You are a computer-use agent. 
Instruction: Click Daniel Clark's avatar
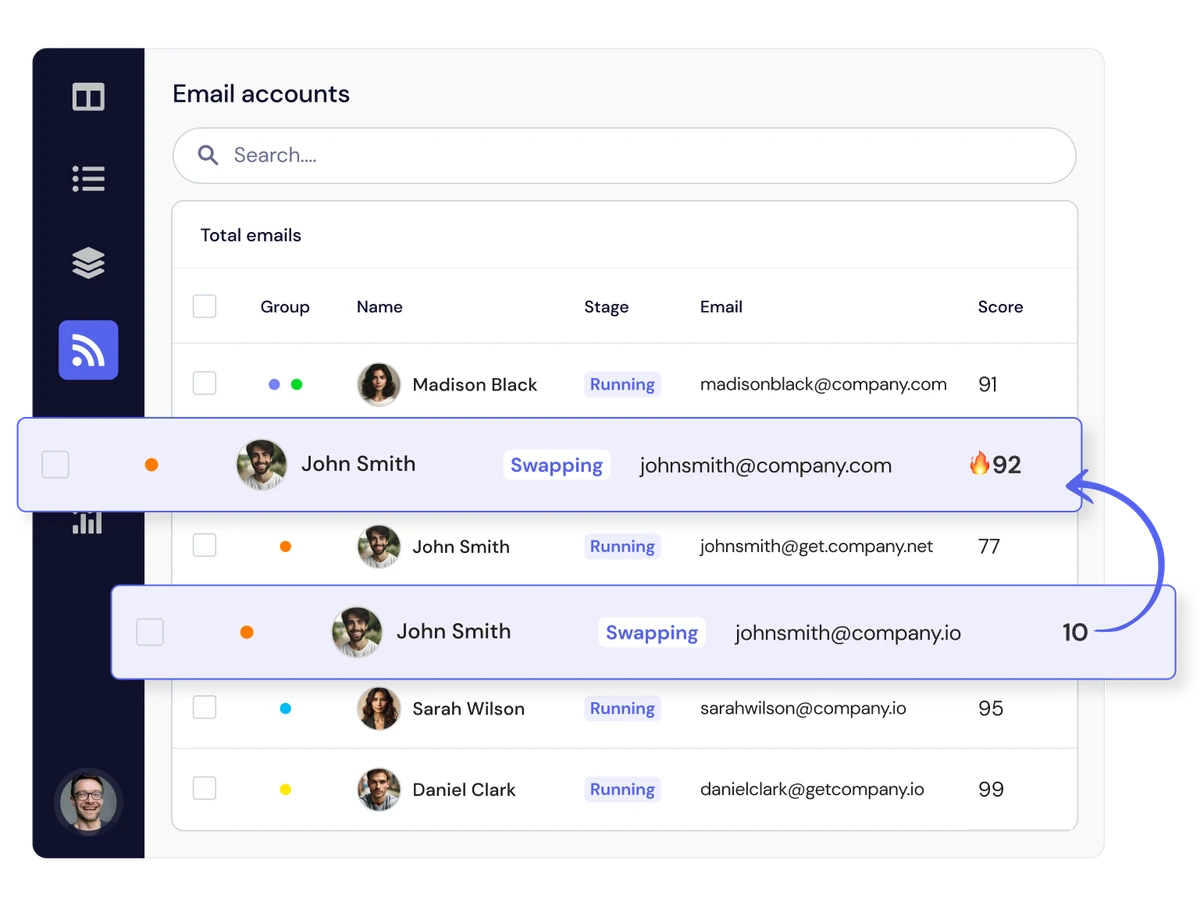(379, 789)
